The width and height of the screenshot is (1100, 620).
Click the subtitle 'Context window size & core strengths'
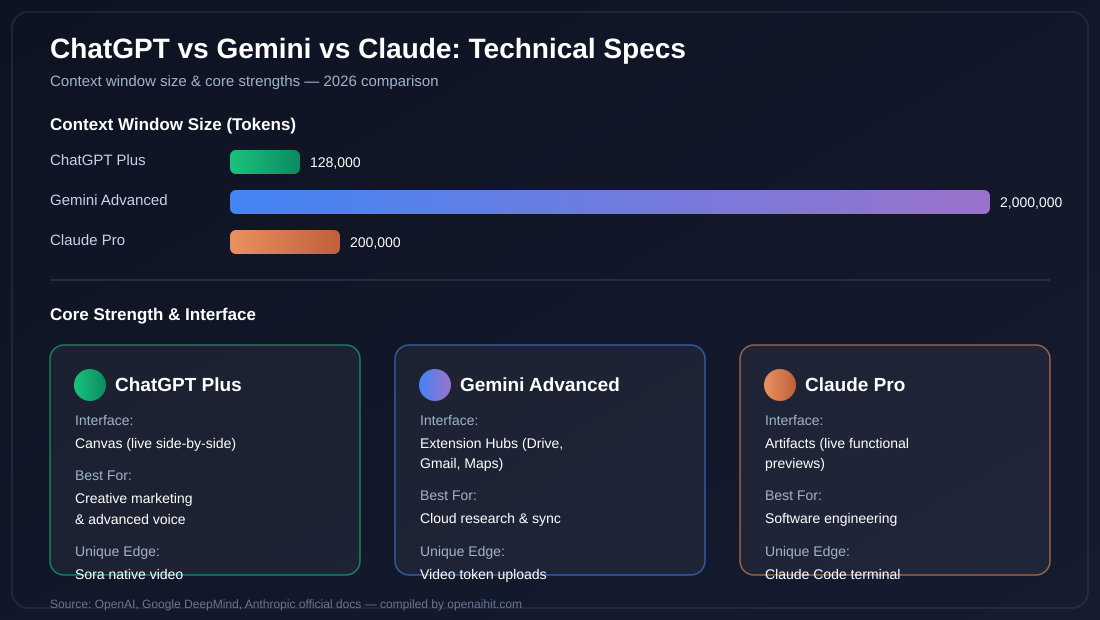pyautogui.click(x=175, y=81)
